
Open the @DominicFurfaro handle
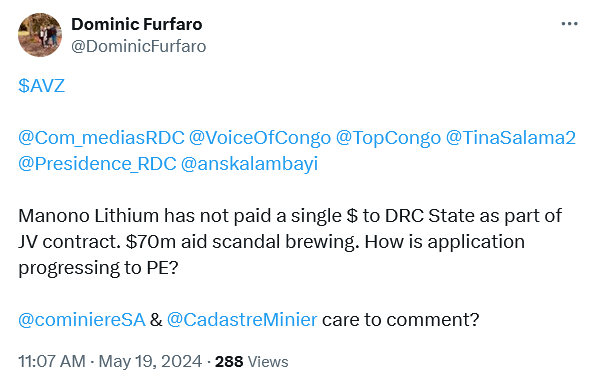point(138,47)
